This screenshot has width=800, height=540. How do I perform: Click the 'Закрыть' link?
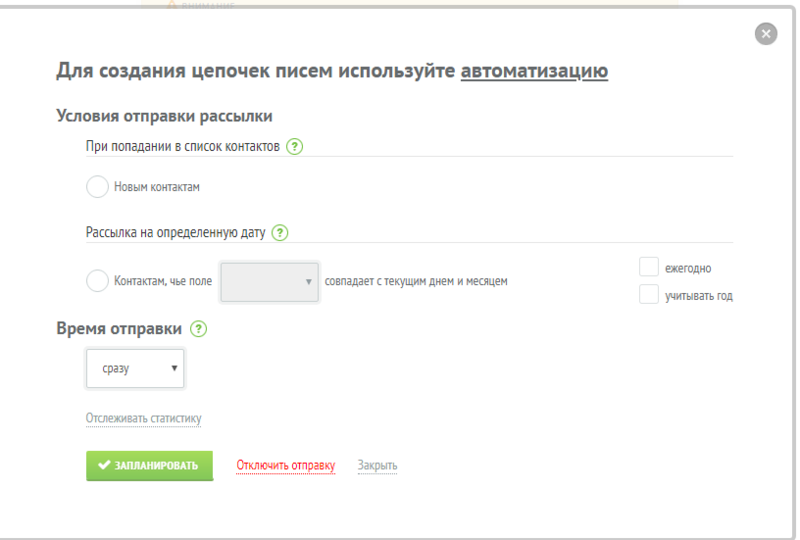point(377,465)
